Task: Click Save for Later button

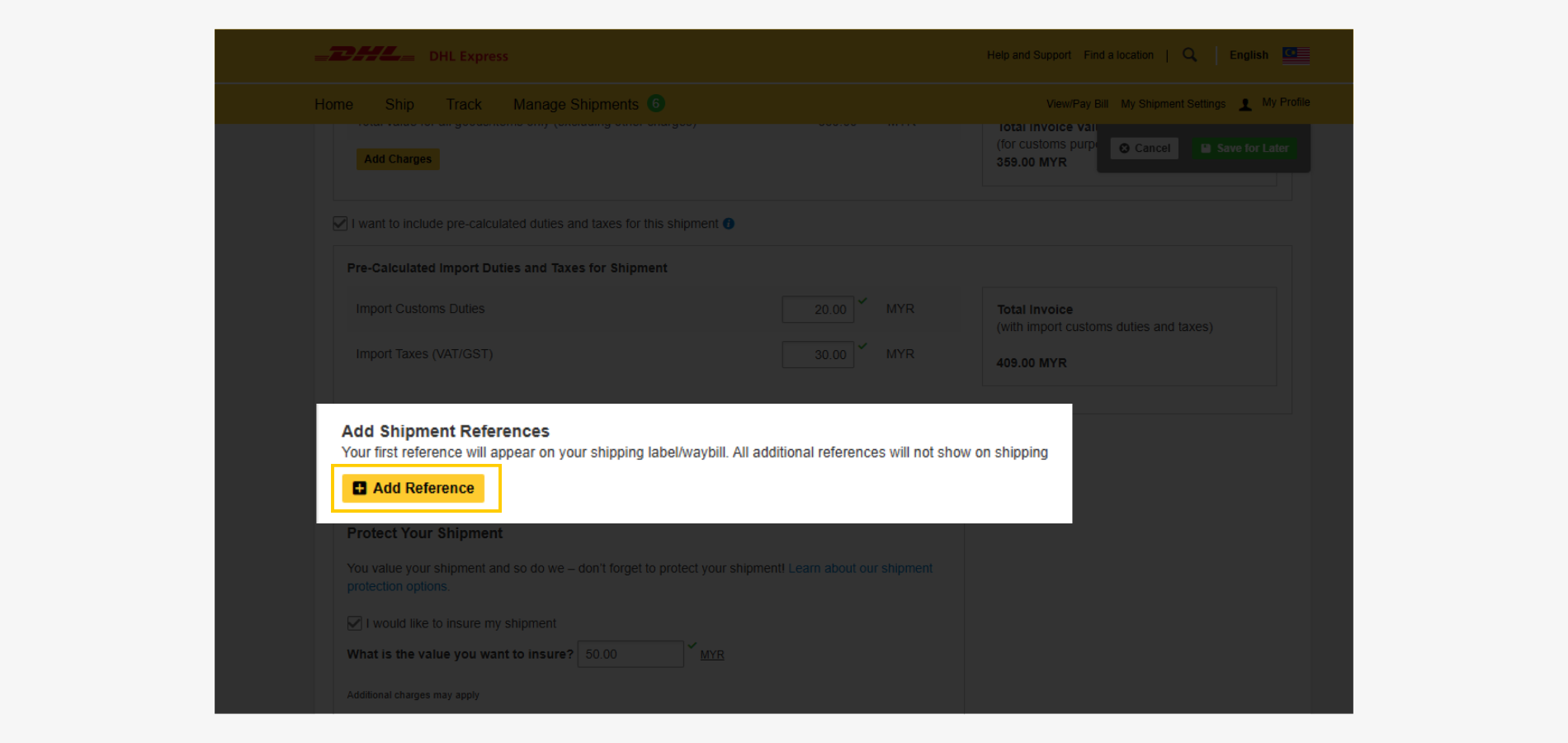Action: (x=1244, y=149)
